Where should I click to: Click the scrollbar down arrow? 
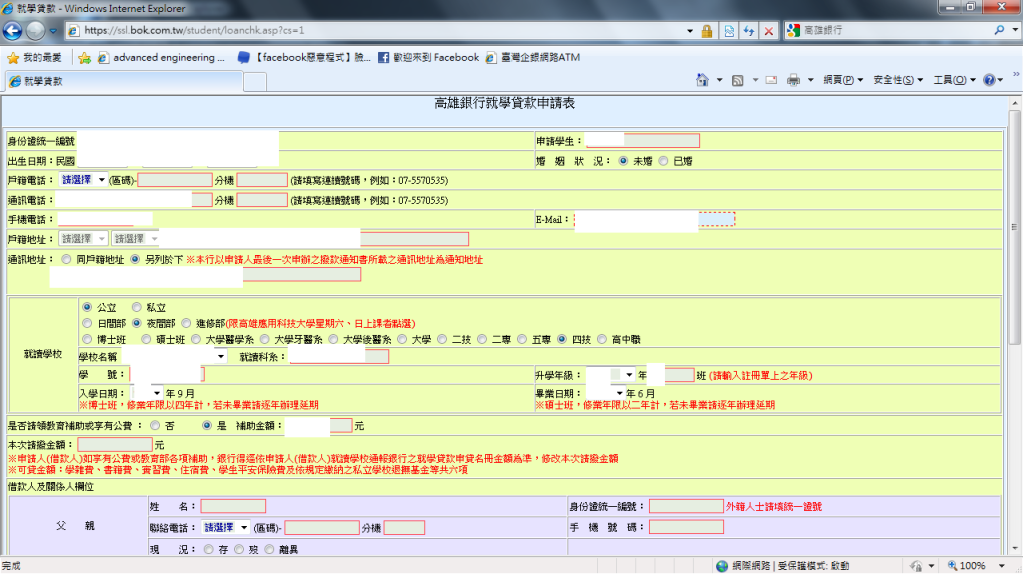pos(1015,549)
